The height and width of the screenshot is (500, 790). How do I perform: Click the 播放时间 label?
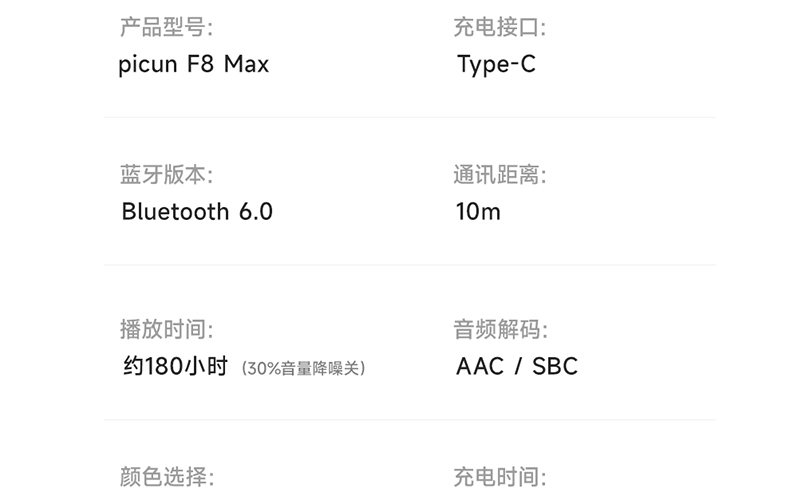coord(166,329)
